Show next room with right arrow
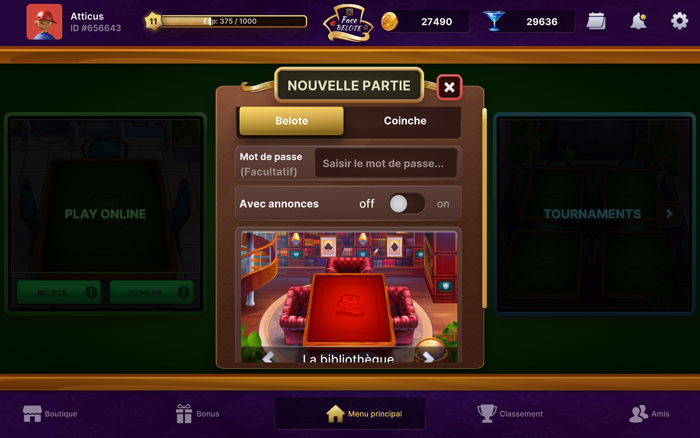700x438 pixels. click(x=429, y=357)
